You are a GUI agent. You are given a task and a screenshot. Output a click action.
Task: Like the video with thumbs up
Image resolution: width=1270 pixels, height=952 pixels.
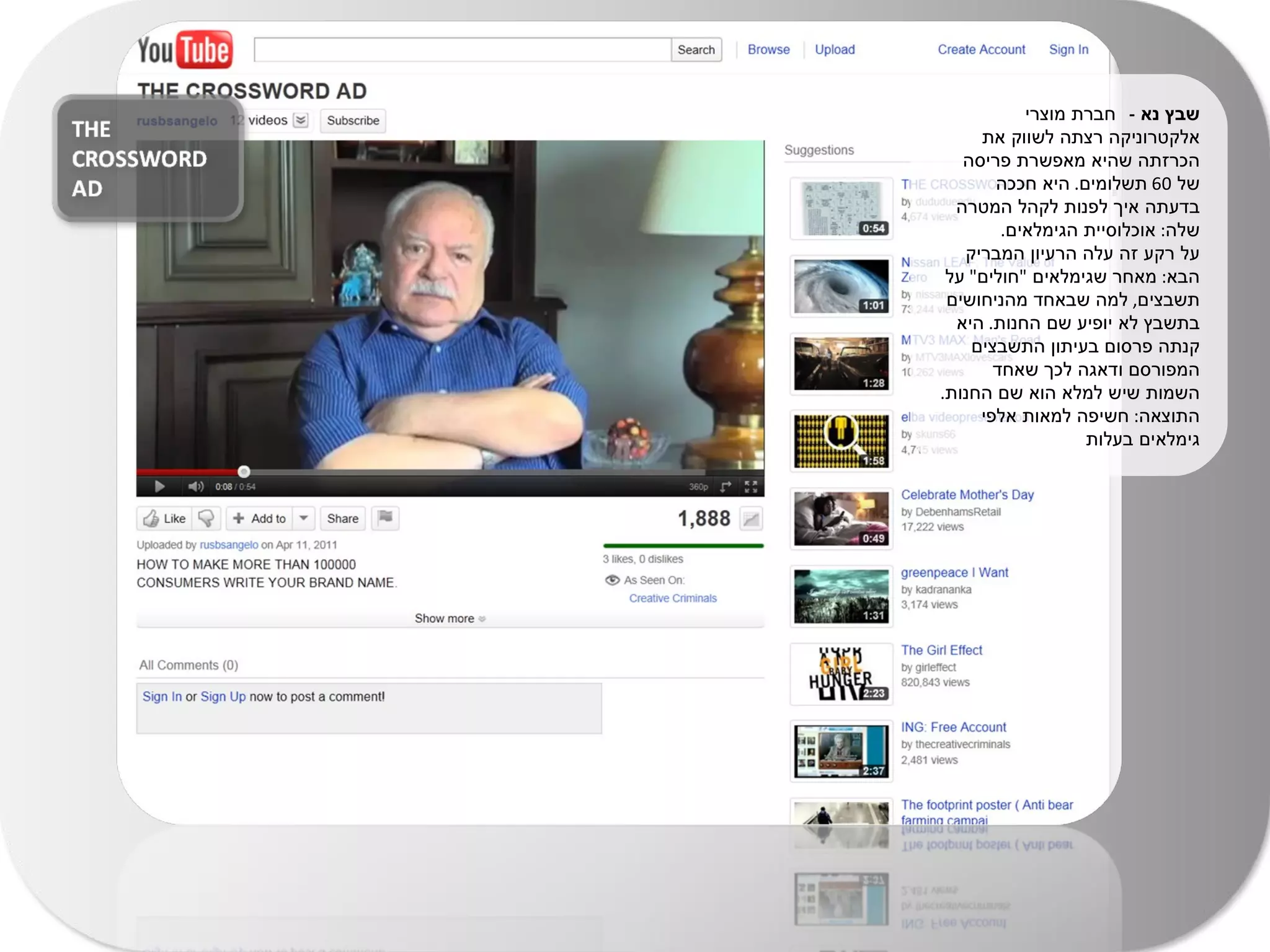click(164, 518)
